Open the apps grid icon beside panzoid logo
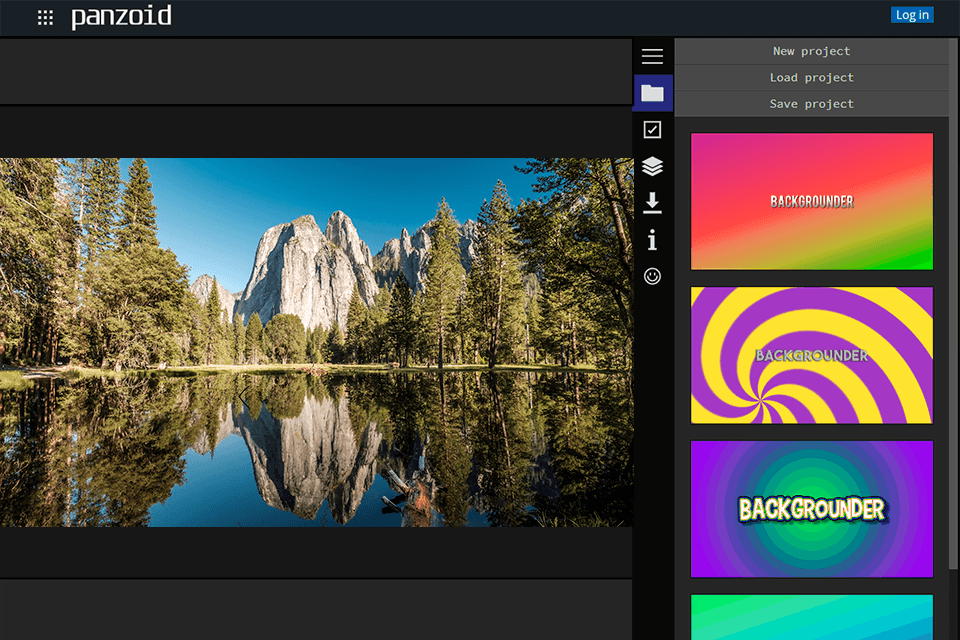Image resolution: width=960 pixels, height=640 pixels. point(45,17)
